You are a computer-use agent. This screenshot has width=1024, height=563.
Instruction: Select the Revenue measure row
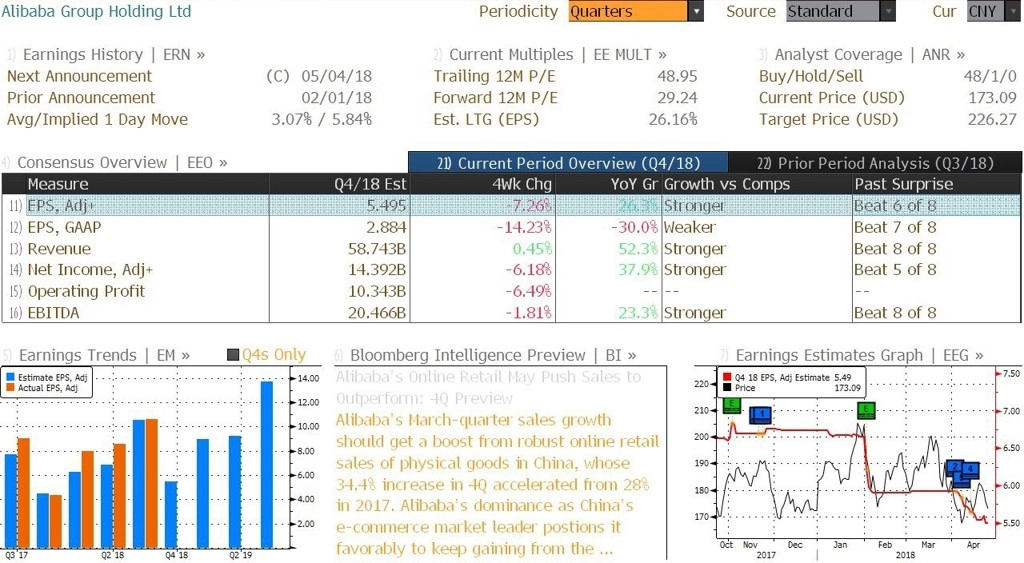tap(511, 249)
